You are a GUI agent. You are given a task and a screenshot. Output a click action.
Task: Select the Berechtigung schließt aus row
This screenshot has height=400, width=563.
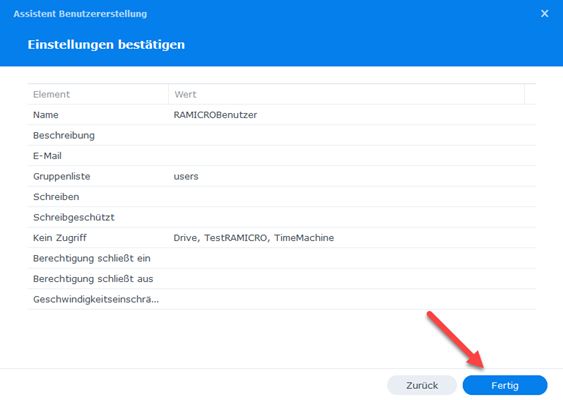[282, 279]
